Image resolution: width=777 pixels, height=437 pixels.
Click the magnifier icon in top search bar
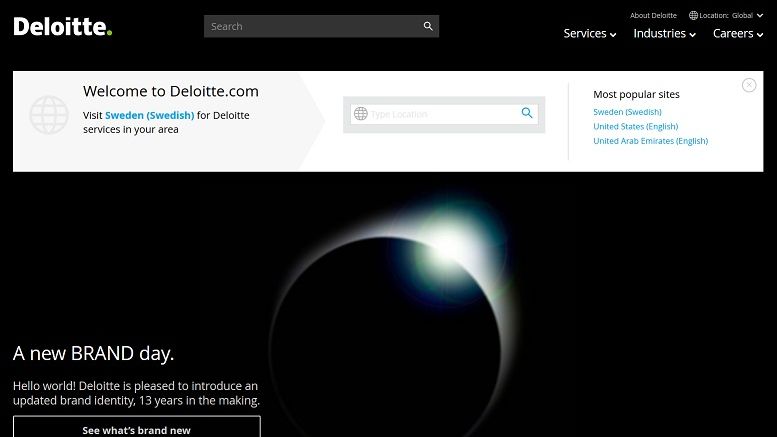click(x=428, y=26)
